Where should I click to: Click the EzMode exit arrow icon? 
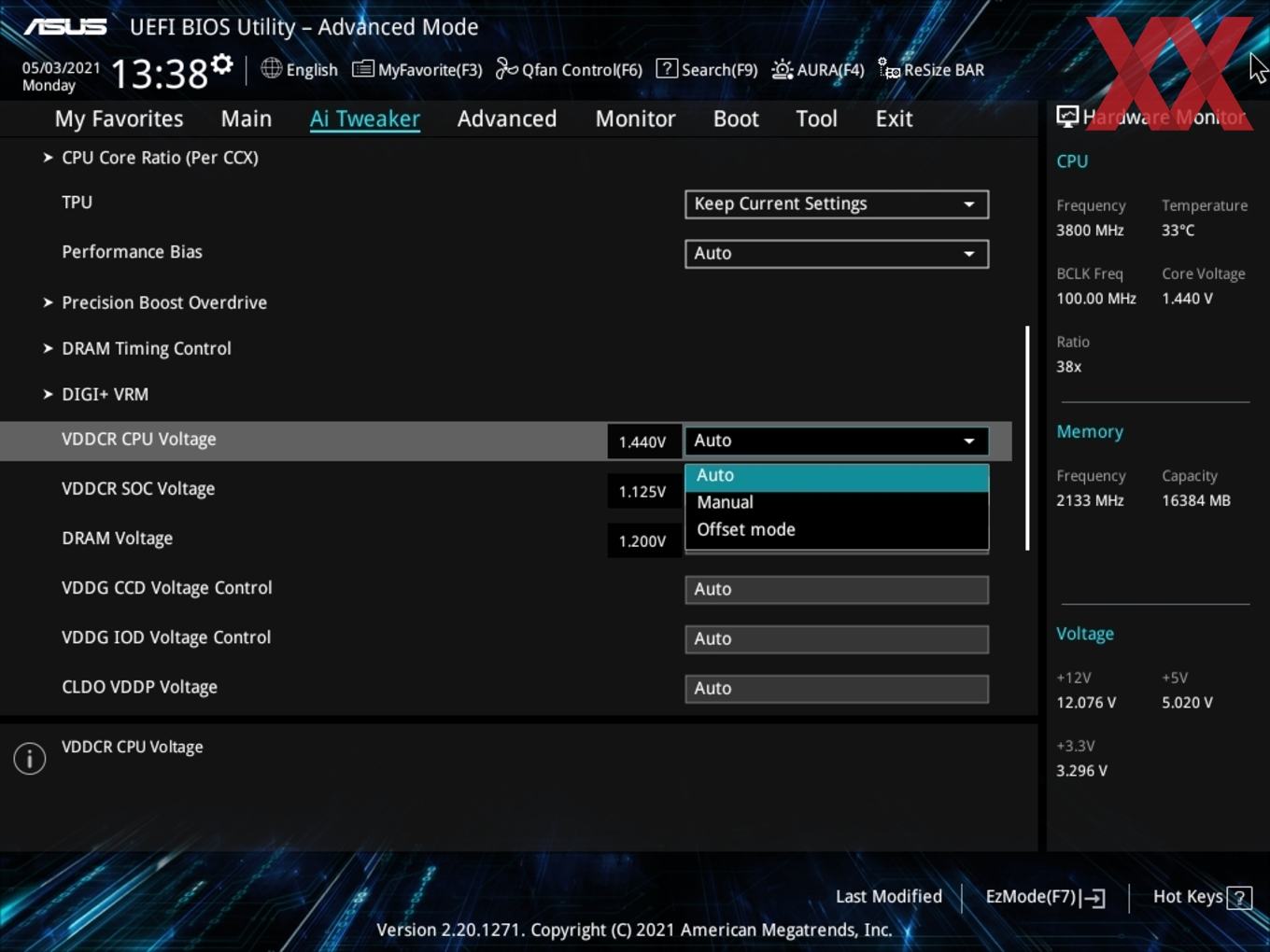[x=1094, y=898]
